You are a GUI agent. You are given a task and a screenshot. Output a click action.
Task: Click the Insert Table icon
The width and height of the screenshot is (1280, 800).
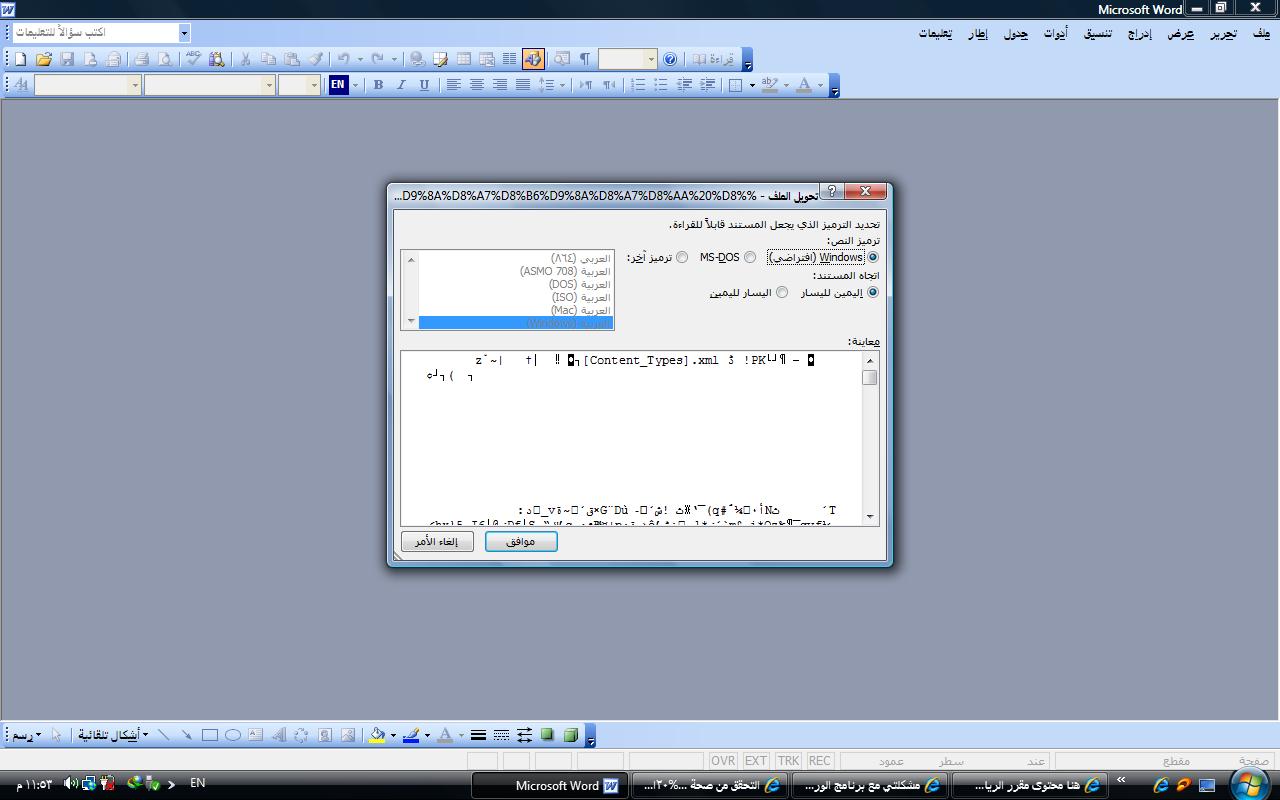[464, 59]
